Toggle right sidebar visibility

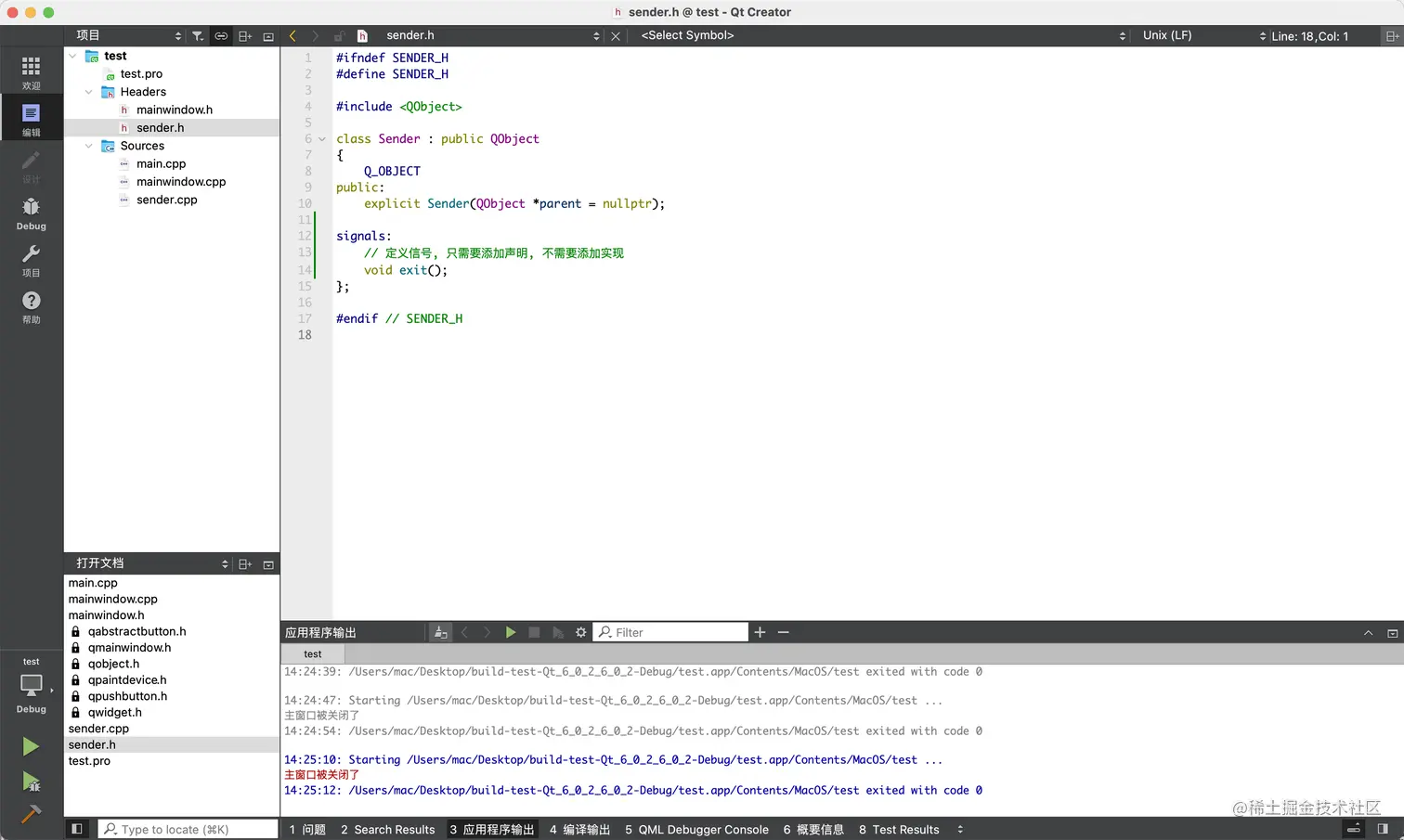pyautogui.click(x=1383, y=829)
